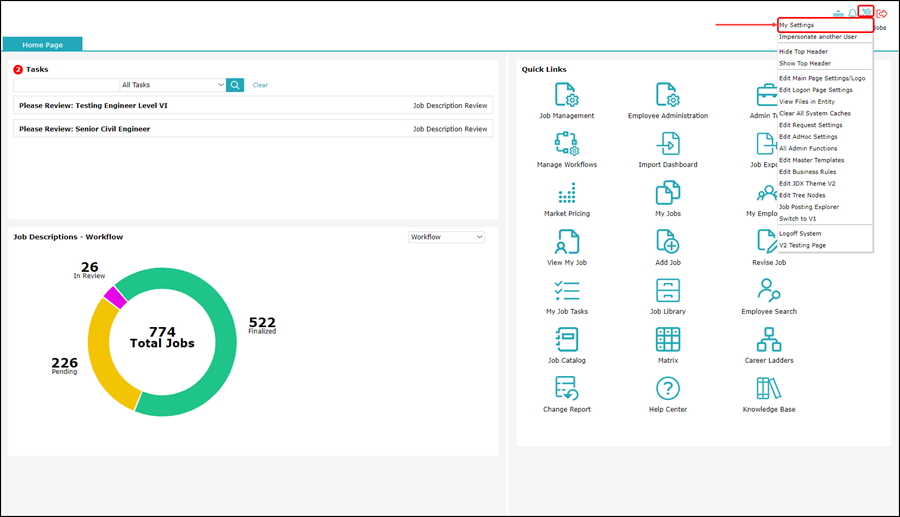Click the 774 Total Jobs center label
900x517 pixels.
point(162,337)
